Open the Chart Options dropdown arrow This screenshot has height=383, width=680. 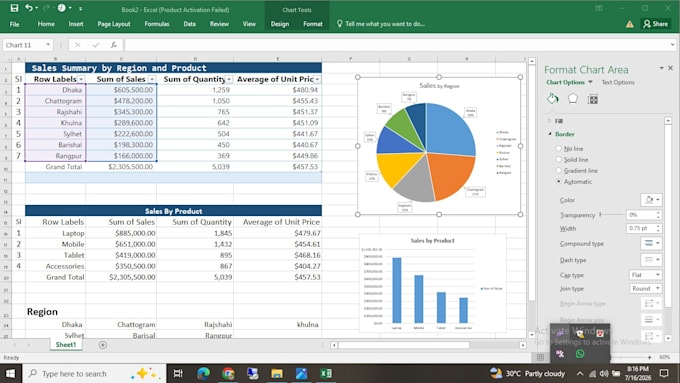pos(590,82)
